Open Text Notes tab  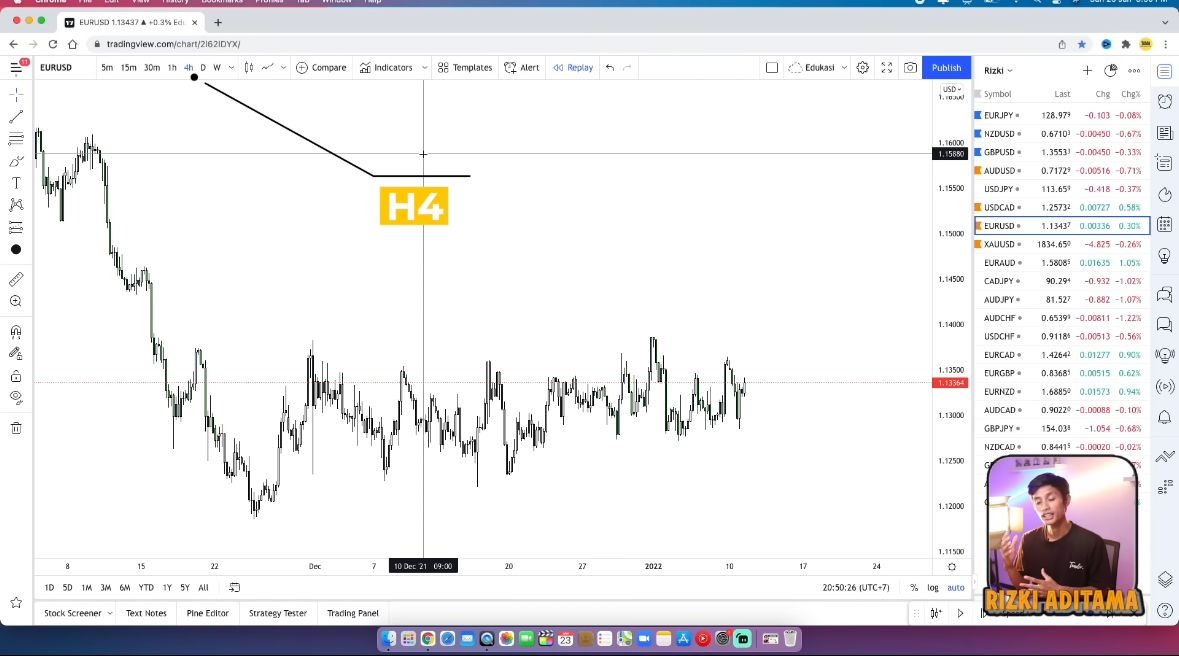[146, 613]
